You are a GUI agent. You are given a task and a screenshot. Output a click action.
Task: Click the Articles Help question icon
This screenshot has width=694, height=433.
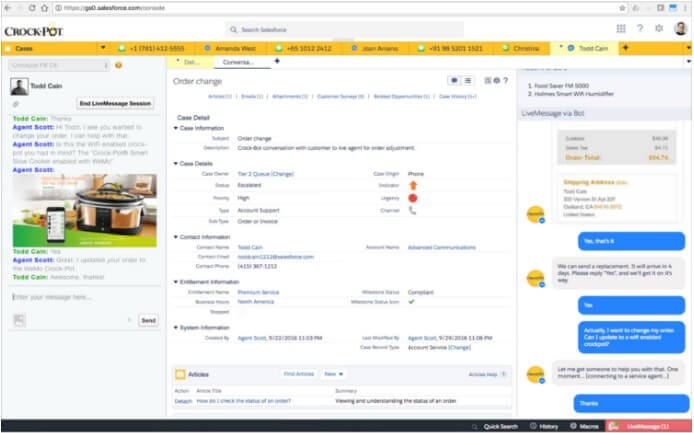(503, 375)
